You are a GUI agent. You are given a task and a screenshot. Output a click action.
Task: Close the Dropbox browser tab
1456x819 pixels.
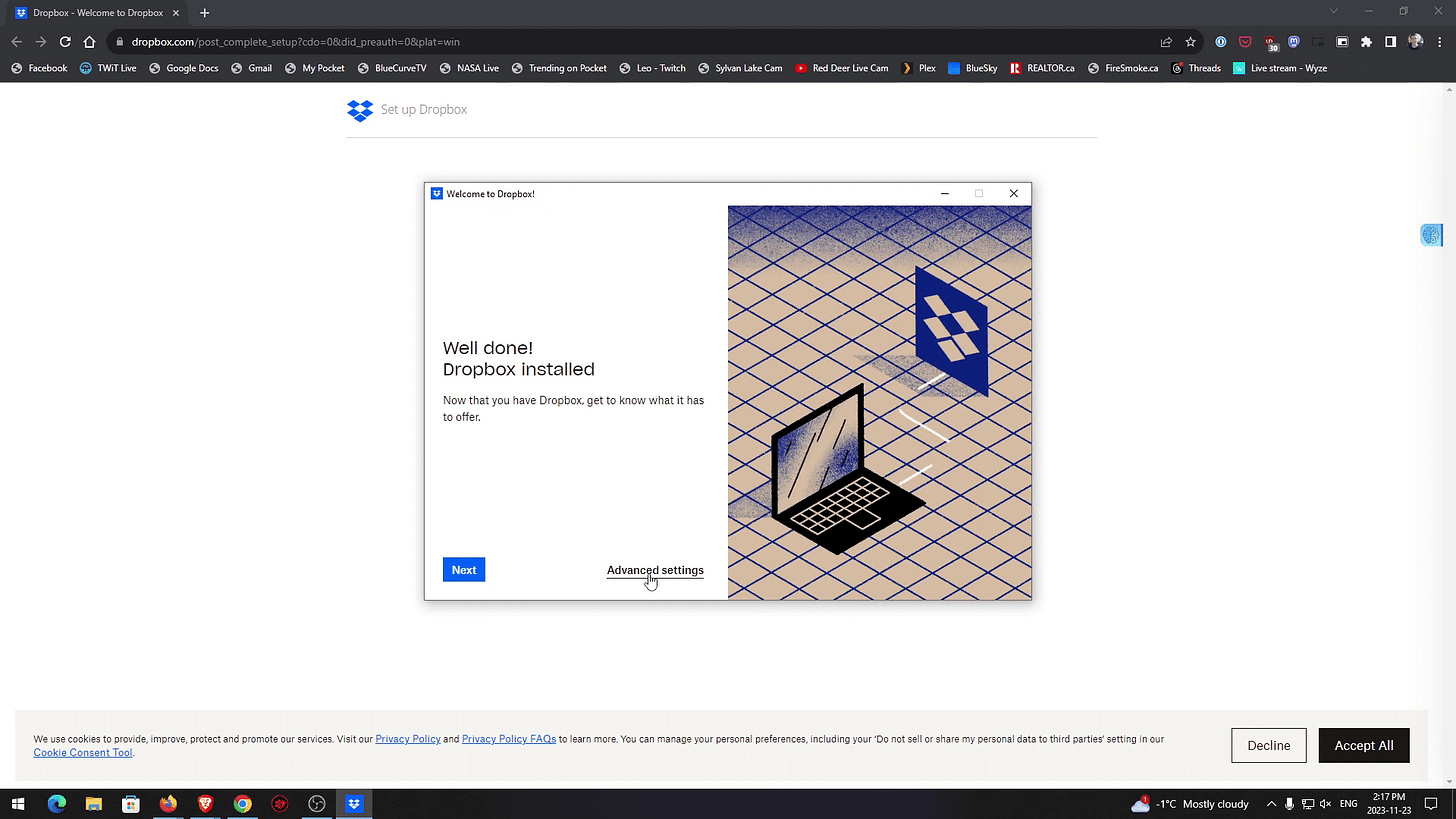[x=177, y=13]
